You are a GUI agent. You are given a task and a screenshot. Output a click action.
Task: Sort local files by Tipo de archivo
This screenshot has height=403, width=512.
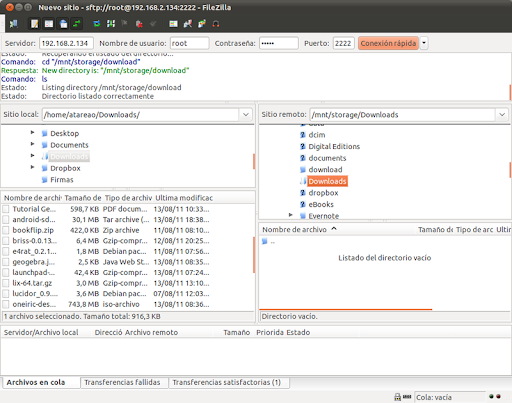(x=128, y=198)
